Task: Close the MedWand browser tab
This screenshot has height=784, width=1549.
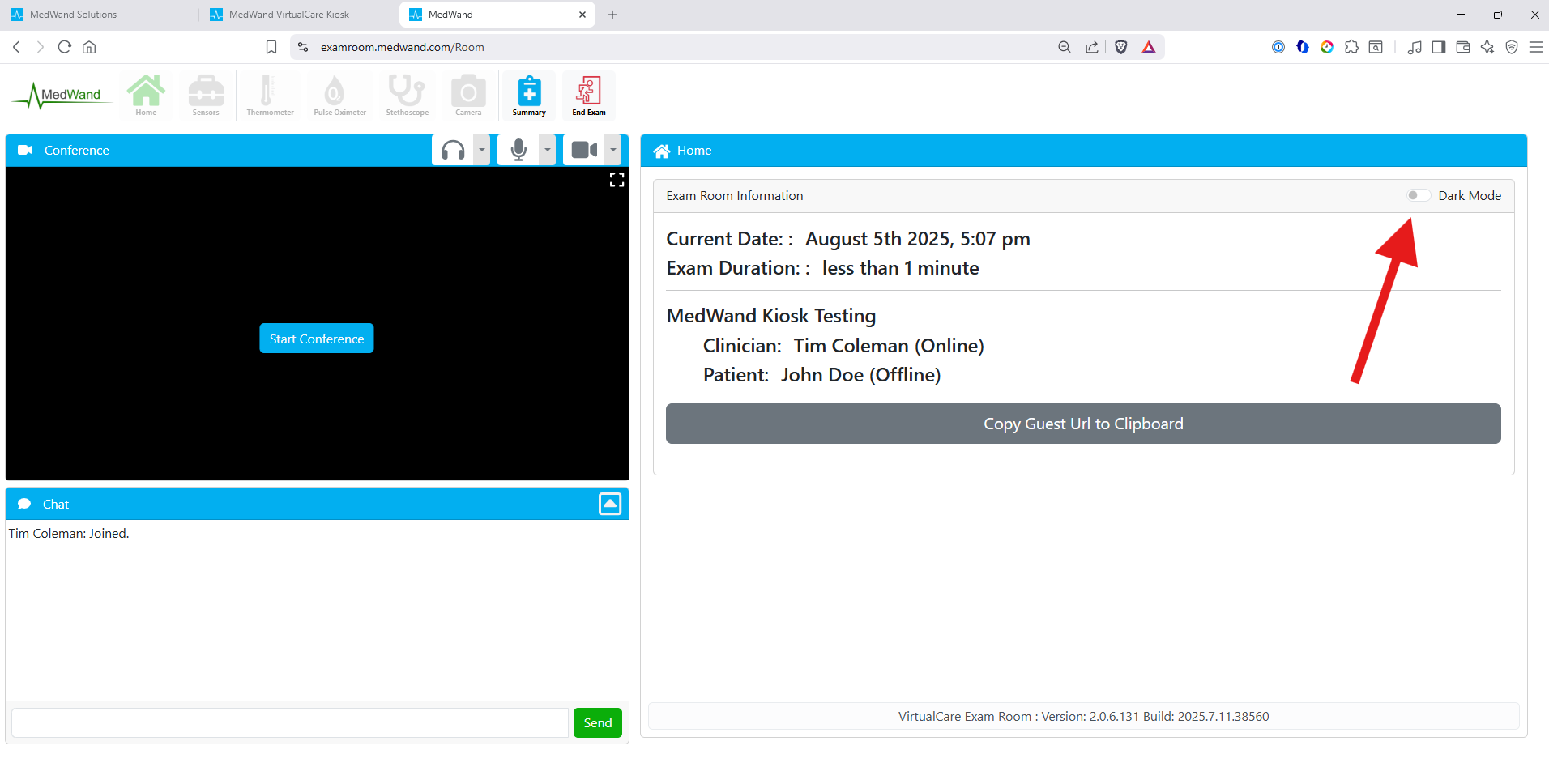Action: [582, 15]
